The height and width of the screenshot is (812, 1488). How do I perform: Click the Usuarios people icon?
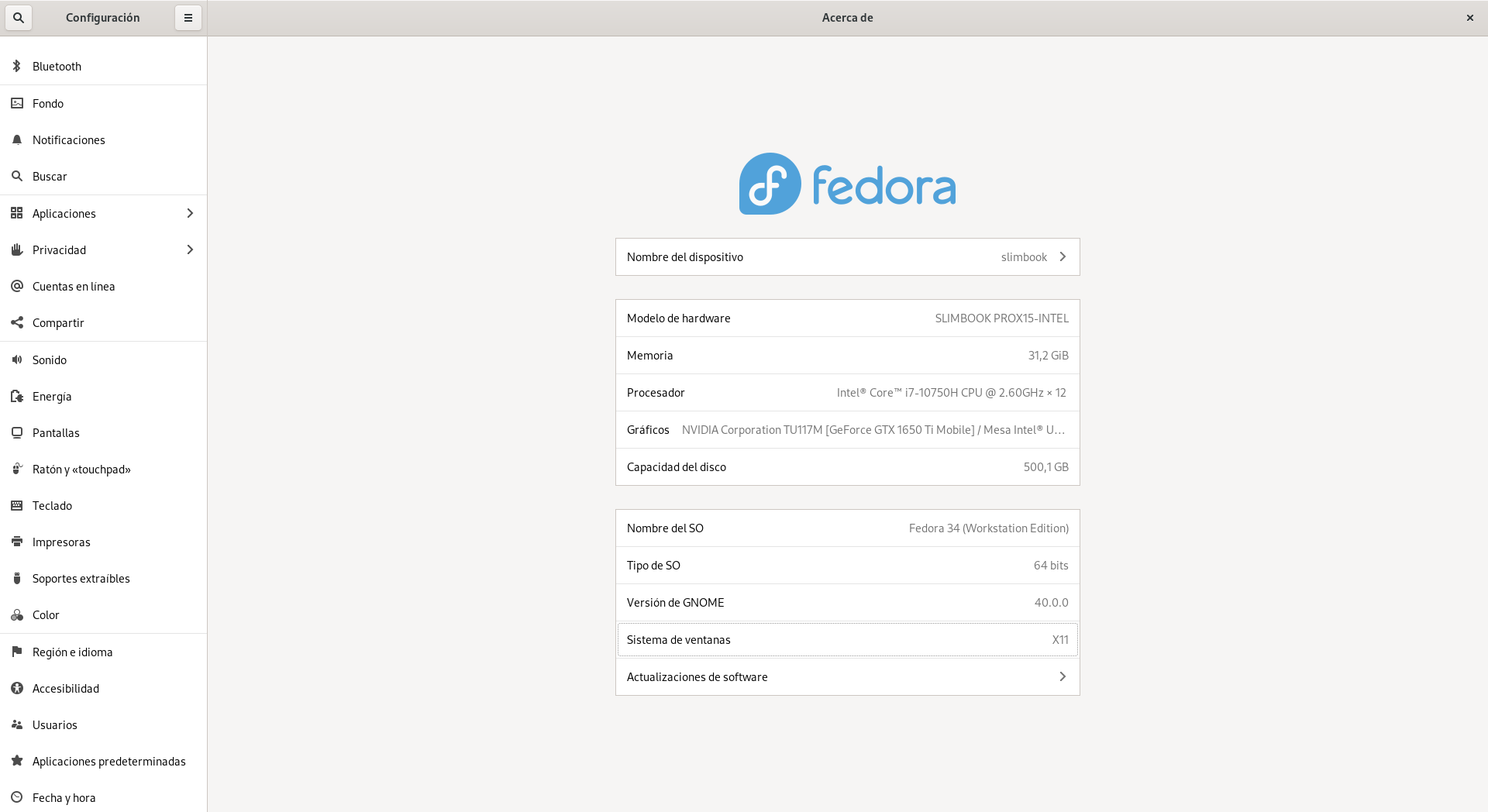tap(17, 724)
